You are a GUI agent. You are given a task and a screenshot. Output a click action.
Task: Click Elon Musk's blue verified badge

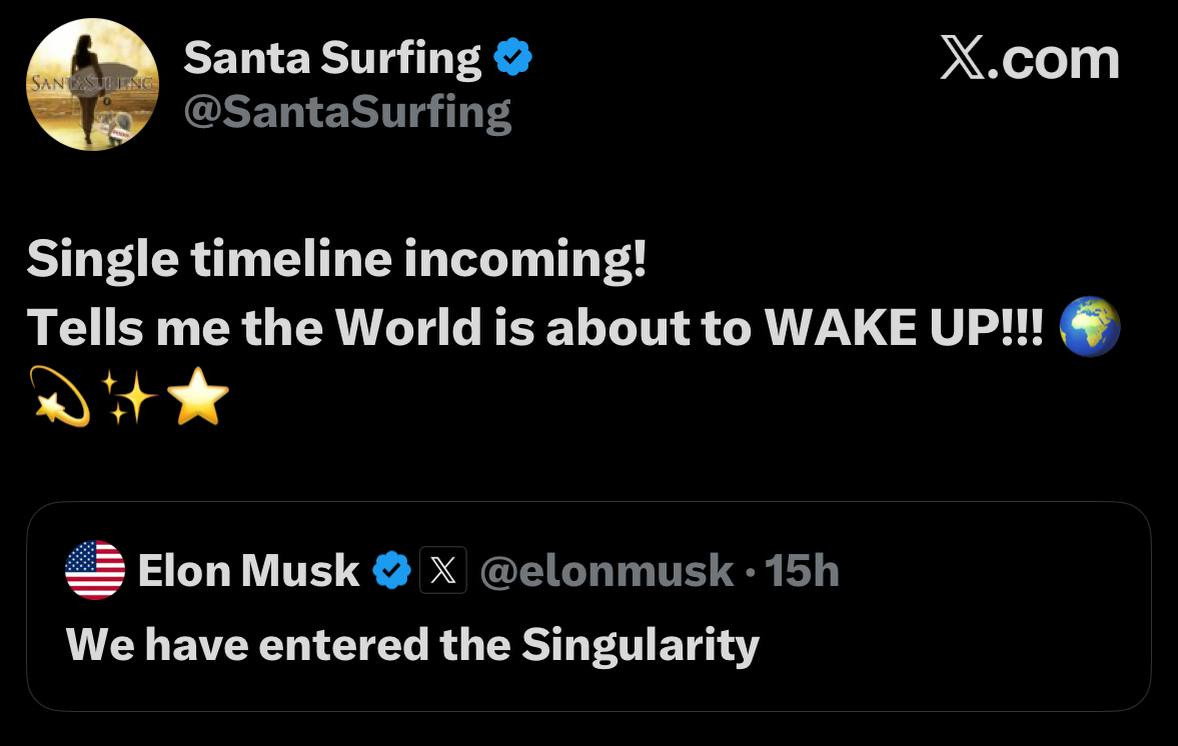391,571
